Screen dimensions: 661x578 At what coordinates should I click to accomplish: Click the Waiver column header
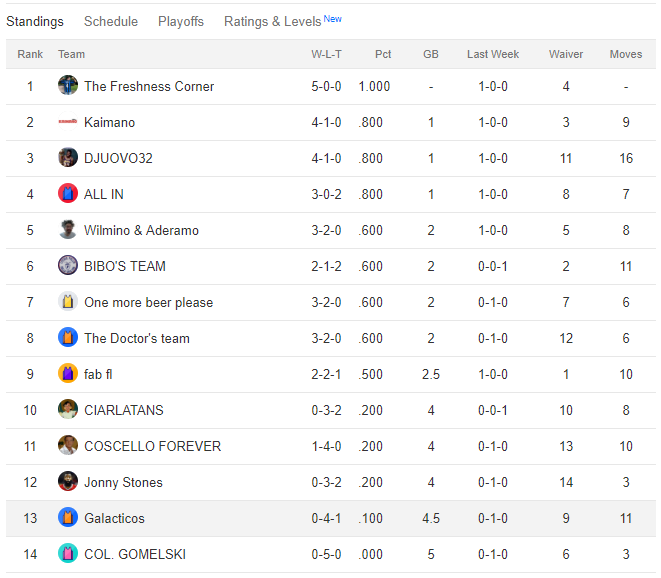(x=566, y=54)
